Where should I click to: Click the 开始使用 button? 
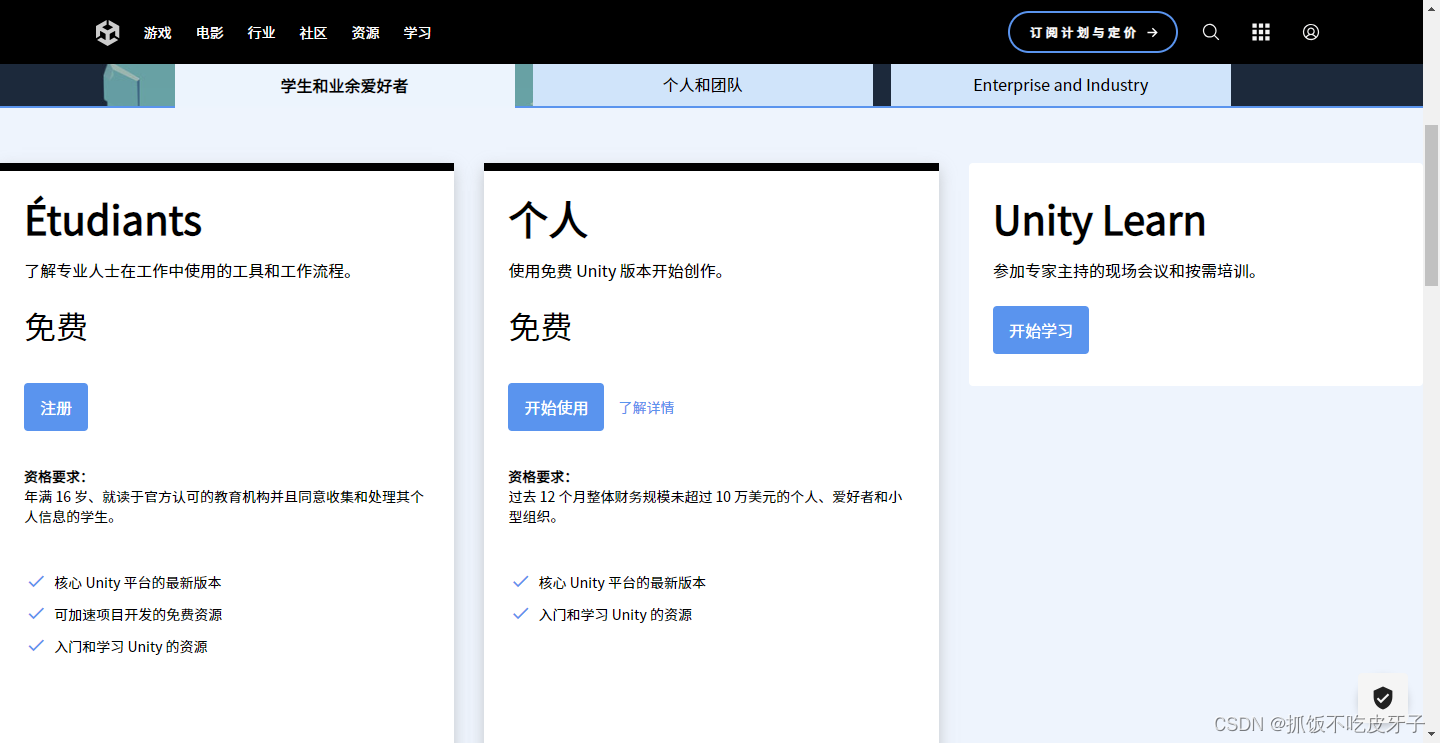click(556, 407)
